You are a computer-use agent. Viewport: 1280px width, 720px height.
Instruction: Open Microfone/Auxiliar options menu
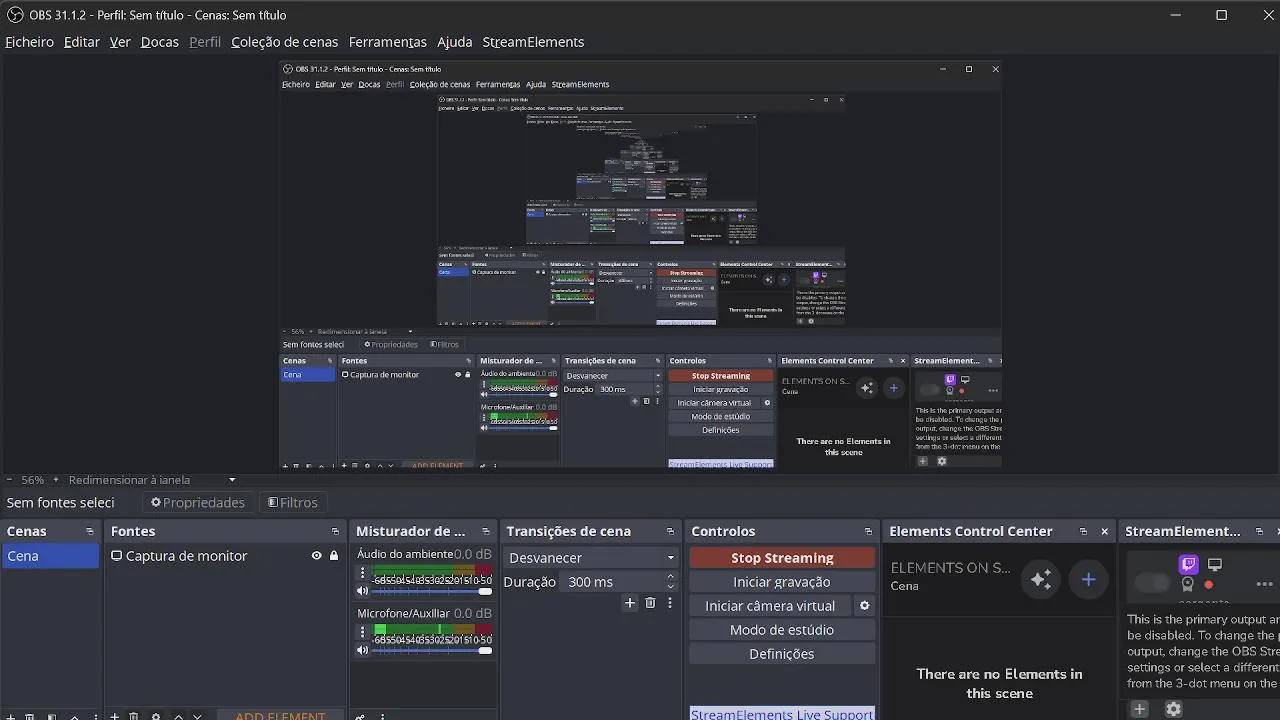pyautogui.click(x=363, y=632)
